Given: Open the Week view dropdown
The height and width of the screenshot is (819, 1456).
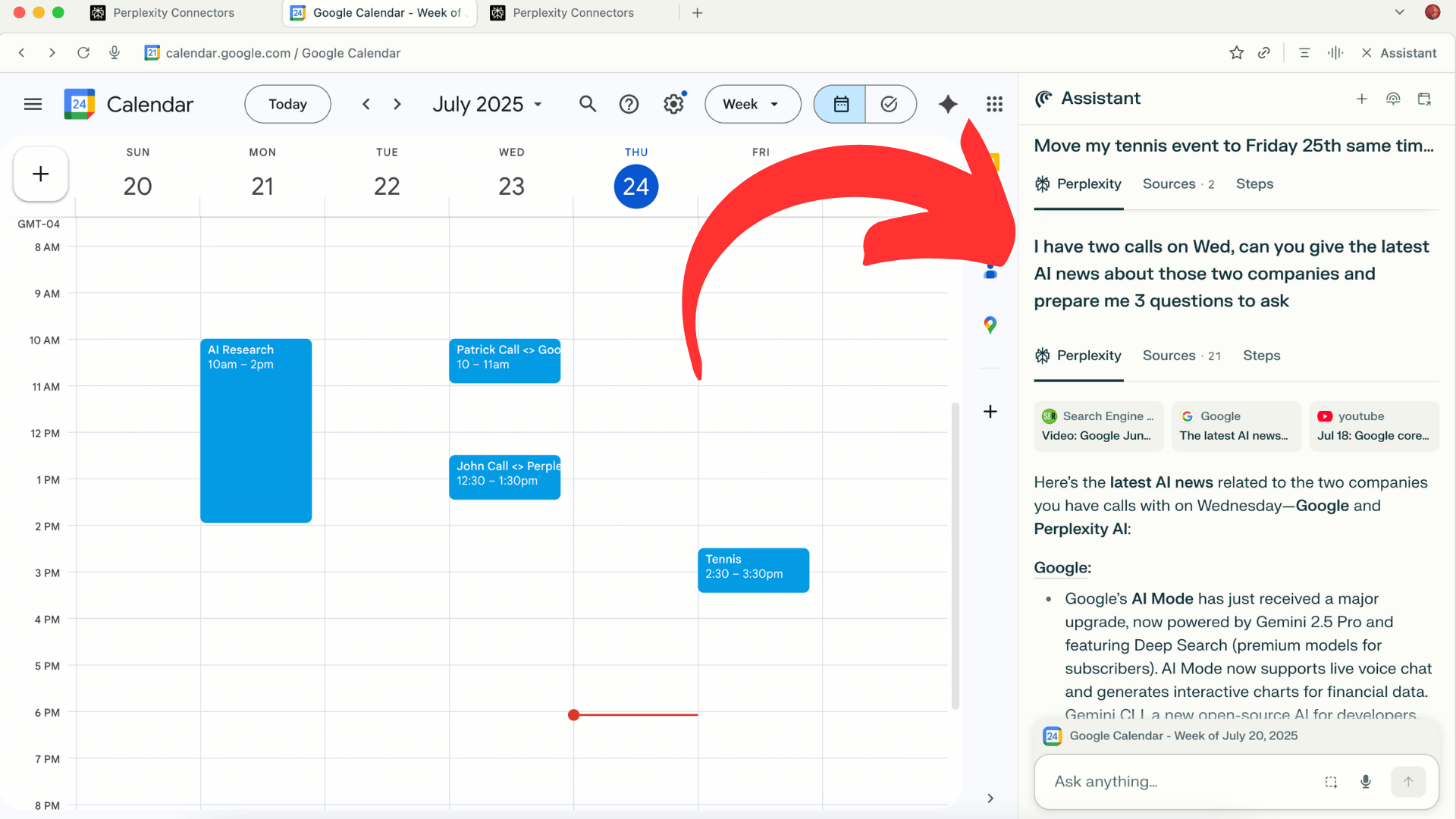Looking at the screenshot, I should (x=752, y=104).
